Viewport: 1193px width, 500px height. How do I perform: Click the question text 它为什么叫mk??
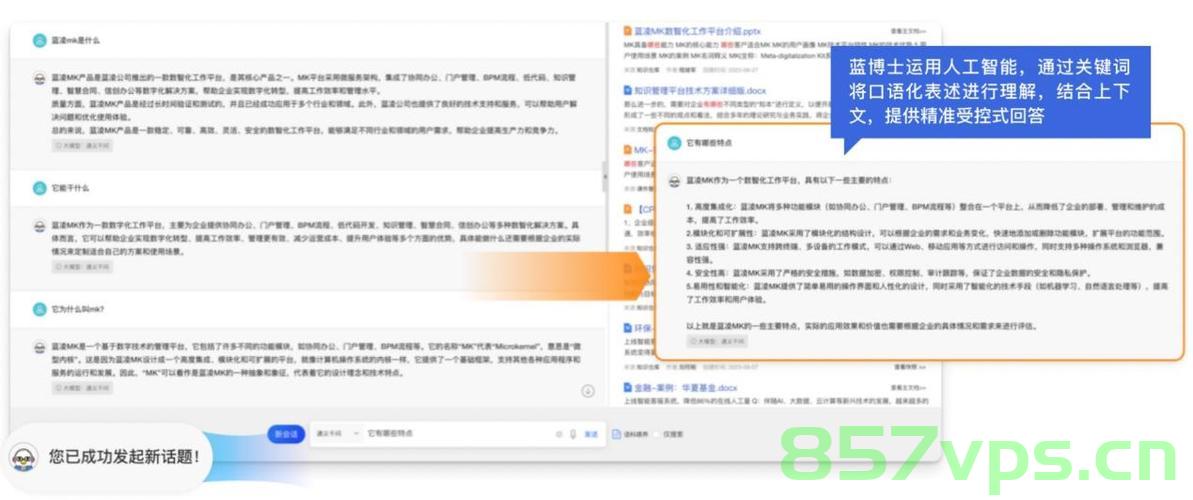click(78, 309)
